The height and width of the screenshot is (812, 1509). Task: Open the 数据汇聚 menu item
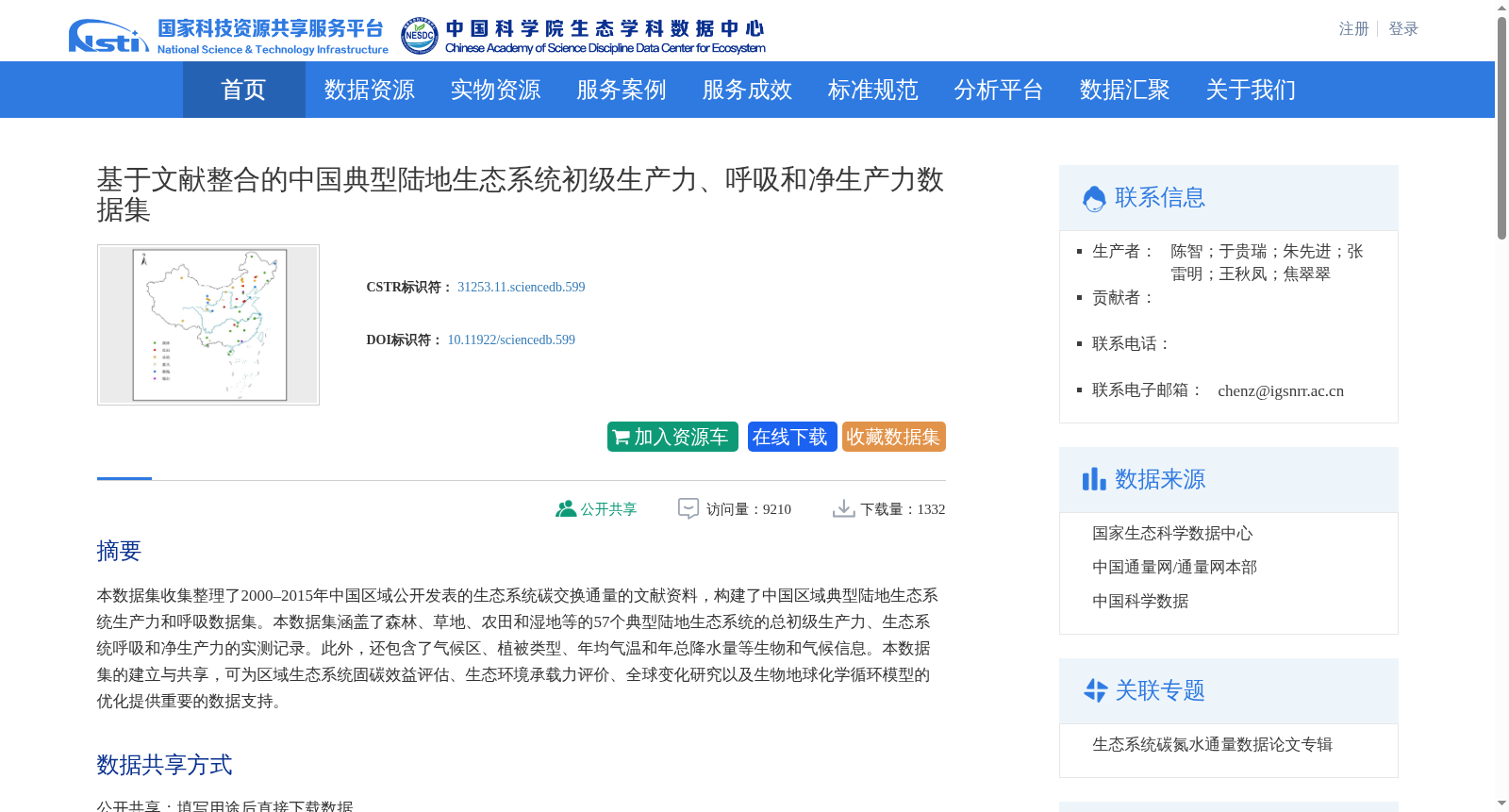pyautogui.click(x=1125, y=90)
